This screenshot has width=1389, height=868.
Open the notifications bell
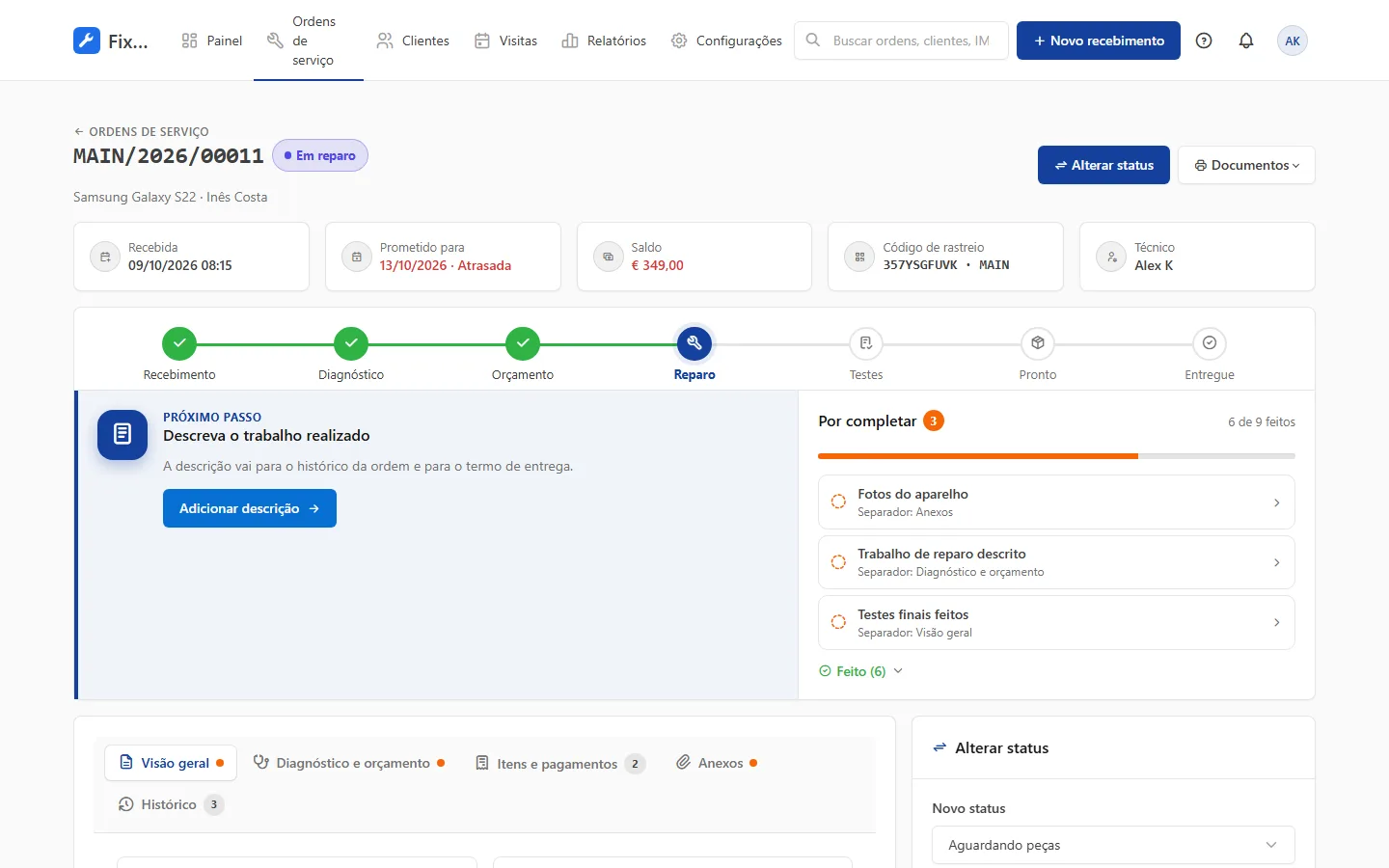[x=1246, y=41]
